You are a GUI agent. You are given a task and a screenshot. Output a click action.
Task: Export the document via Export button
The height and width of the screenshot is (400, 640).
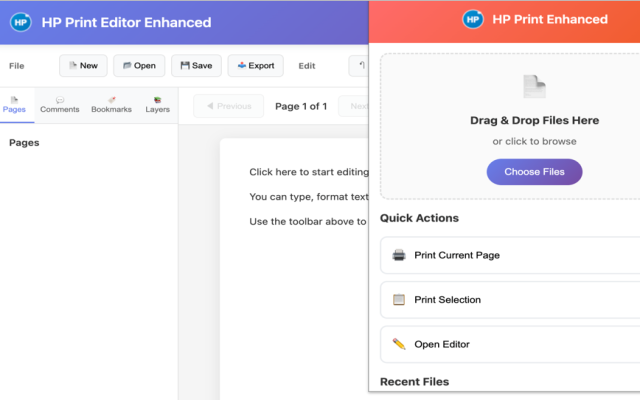[x=256, y=66]
